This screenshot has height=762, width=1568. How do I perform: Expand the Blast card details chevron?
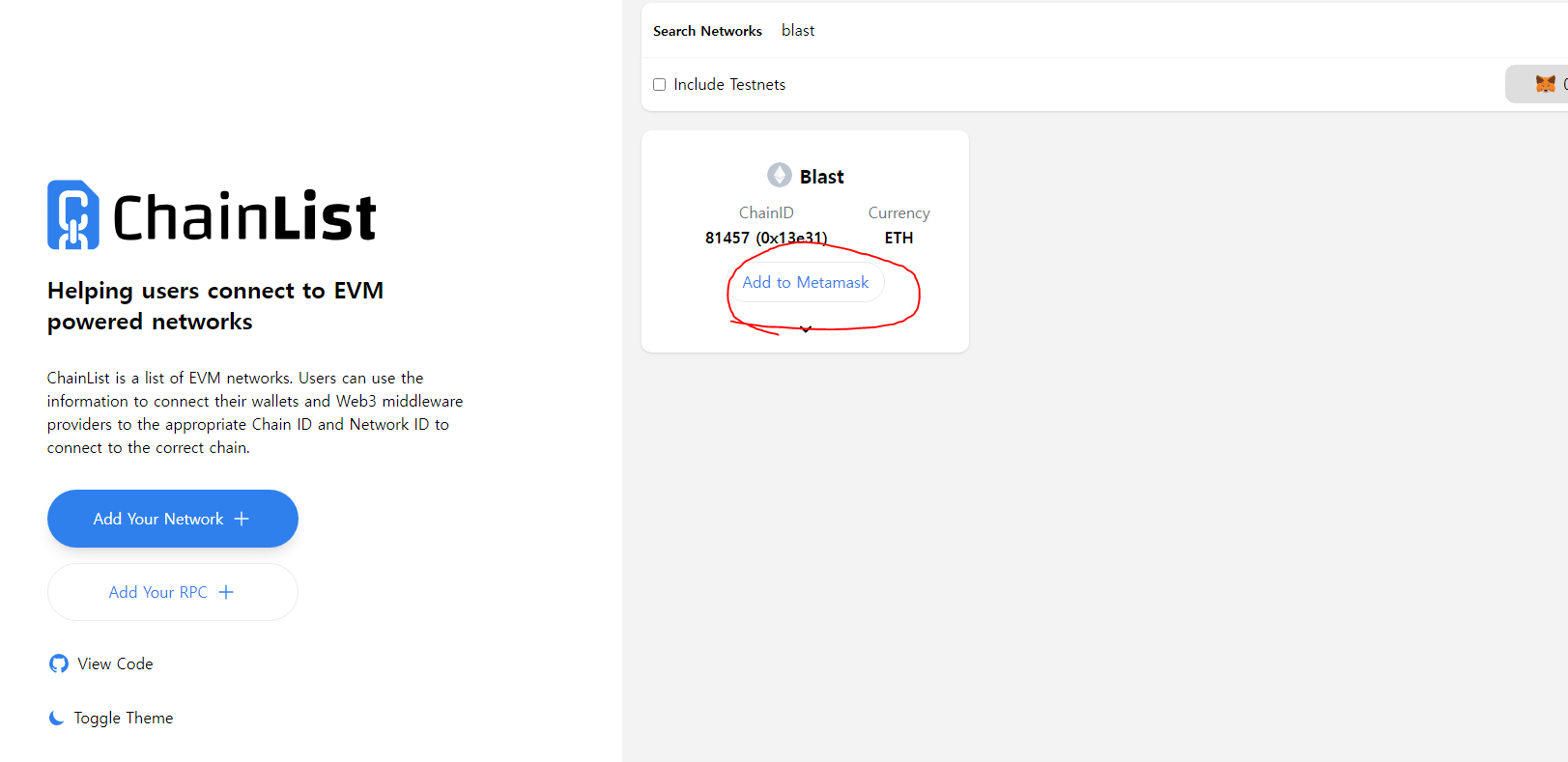point(805,329)
